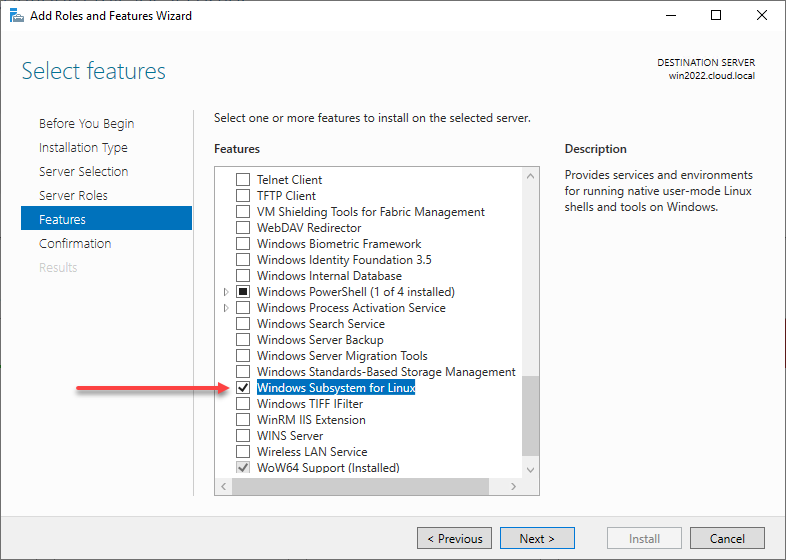
Task: Go to the Server Roles step
Action: point(73,196)
